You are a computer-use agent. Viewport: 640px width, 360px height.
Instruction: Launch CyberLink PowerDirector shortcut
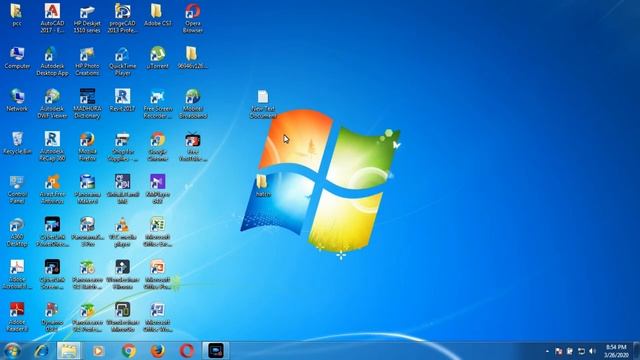(x=52, y=232)
